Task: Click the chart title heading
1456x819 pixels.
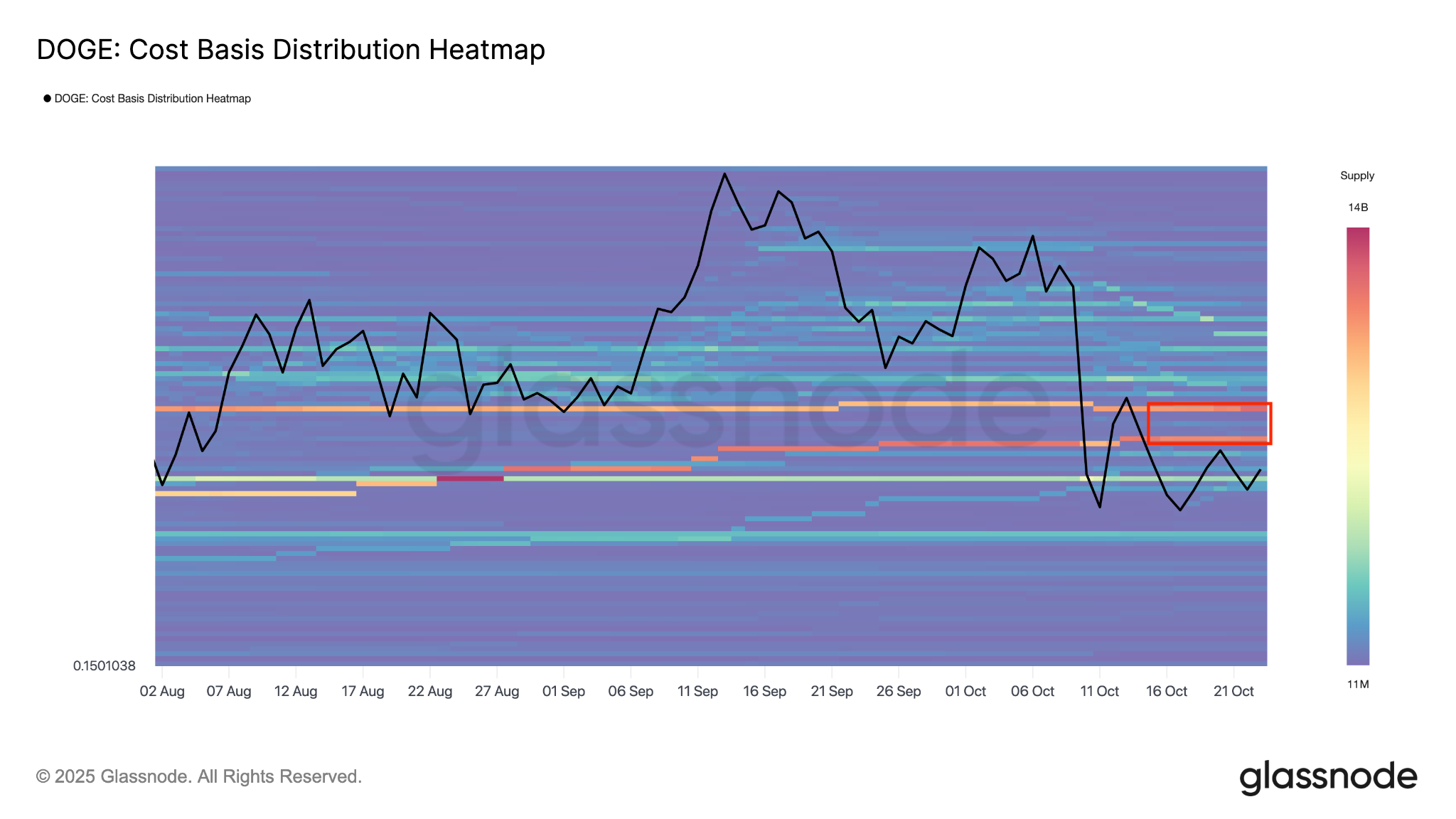Action: tap(291, 50)
